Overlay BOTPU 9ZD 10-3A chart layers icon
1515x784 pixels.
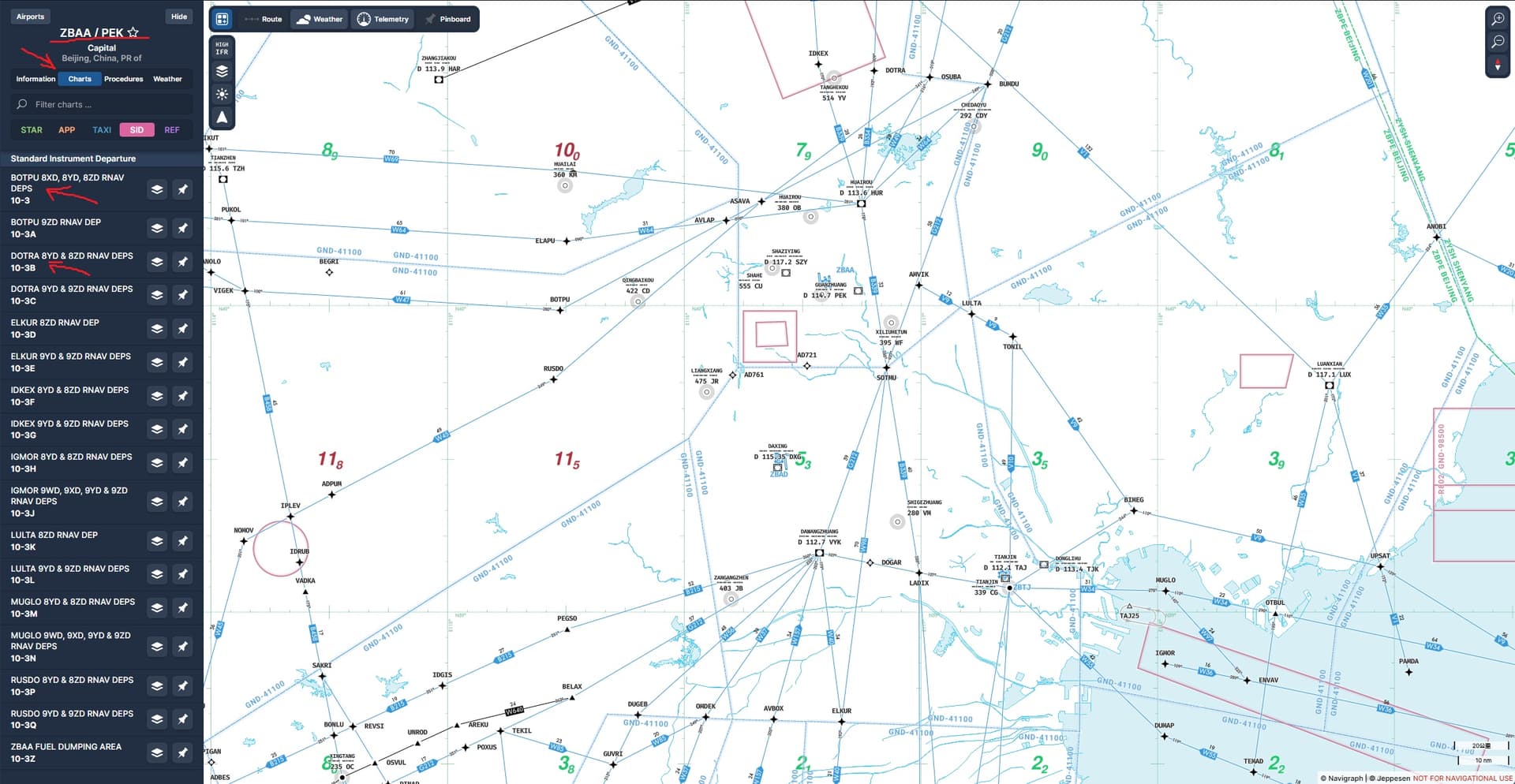[157, 228]
